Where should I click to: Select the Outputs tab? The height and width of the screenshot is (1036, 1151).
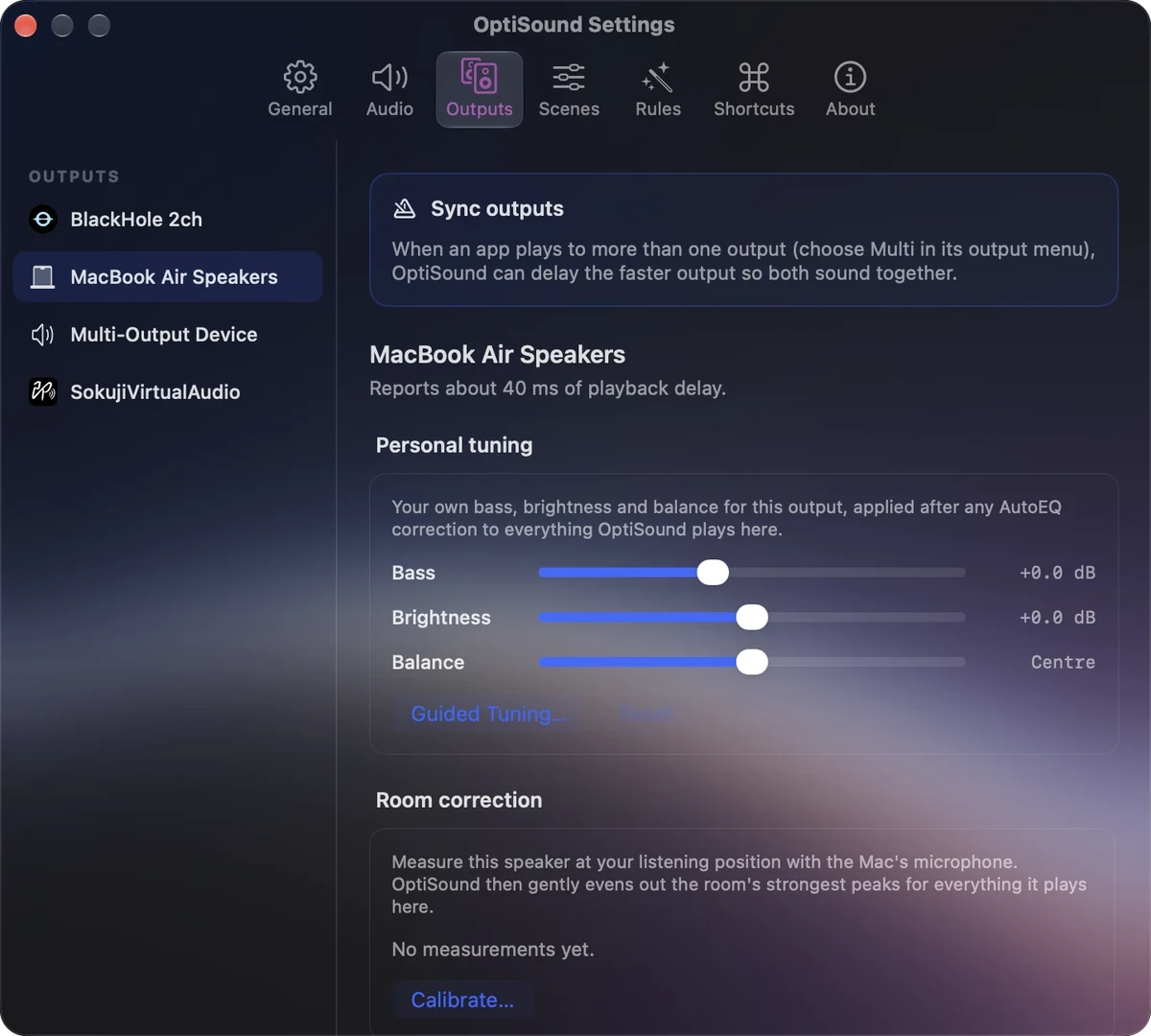click(x=480, y=89)
